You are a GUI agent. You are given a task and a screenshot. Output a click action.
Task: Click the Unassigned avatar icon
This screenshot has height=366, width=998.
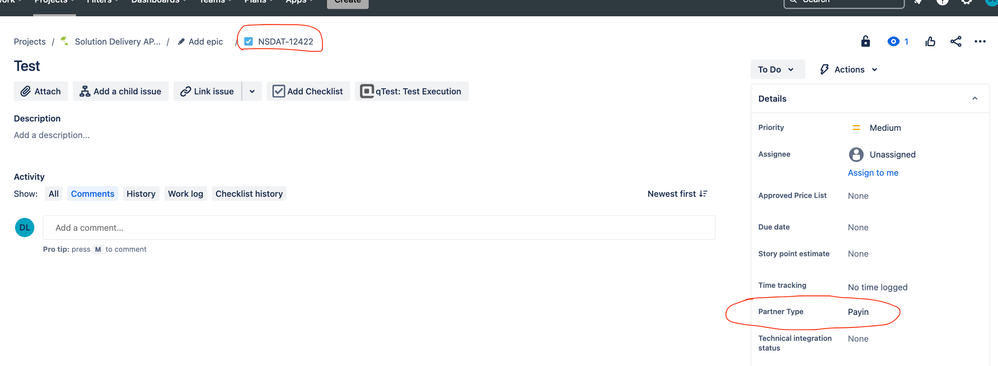point(856,154)
